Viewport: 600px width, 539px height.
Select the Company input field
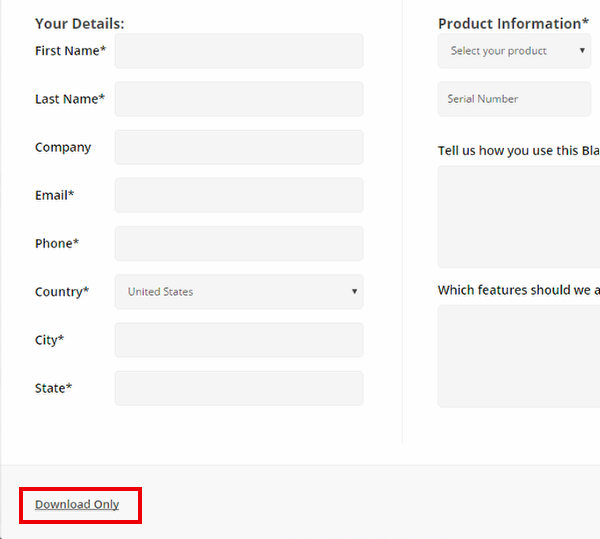(239, 147)
